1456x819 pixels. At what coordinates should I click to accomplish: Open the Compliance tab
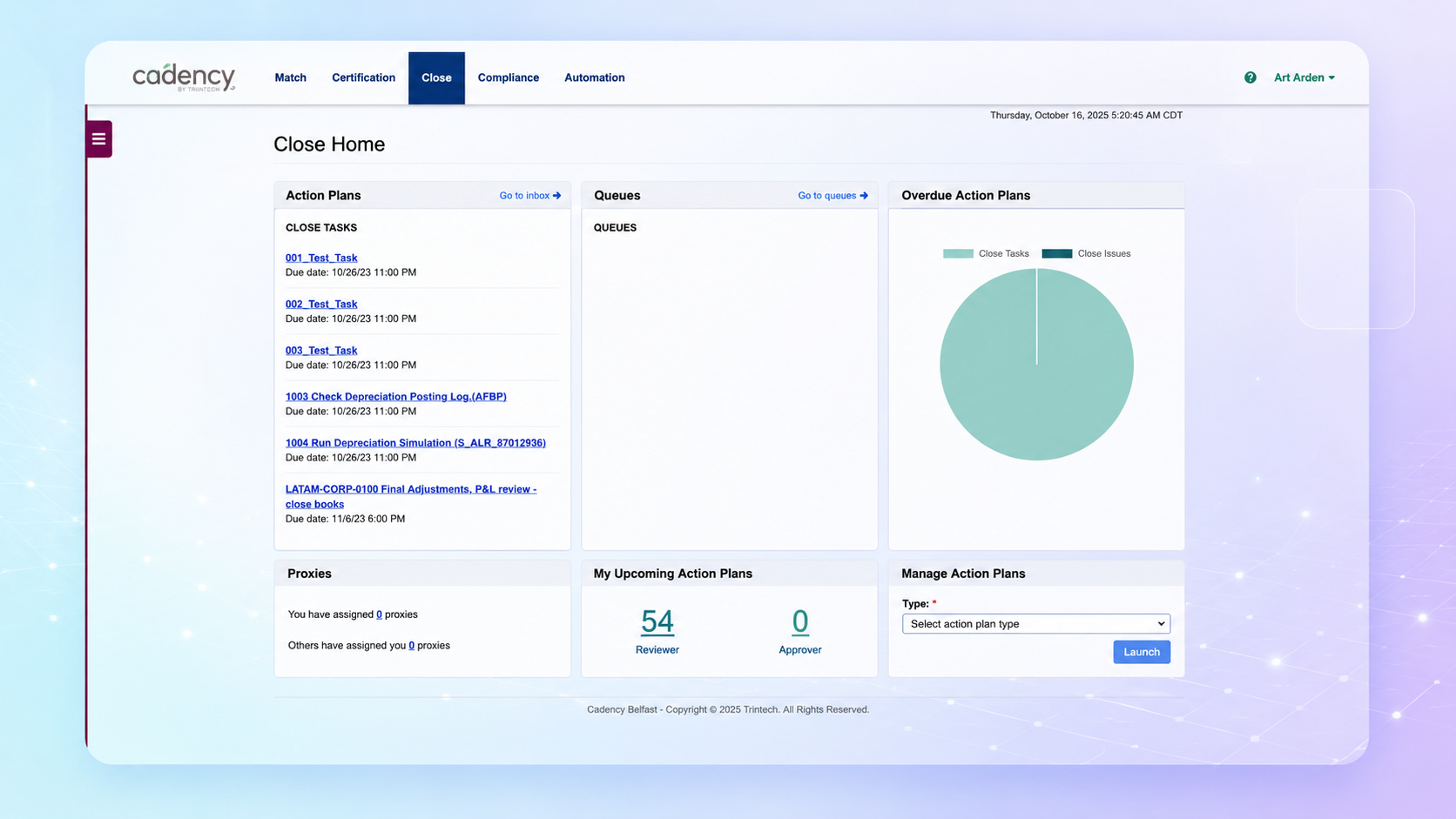pyautogui.click(x=509, y=77)
